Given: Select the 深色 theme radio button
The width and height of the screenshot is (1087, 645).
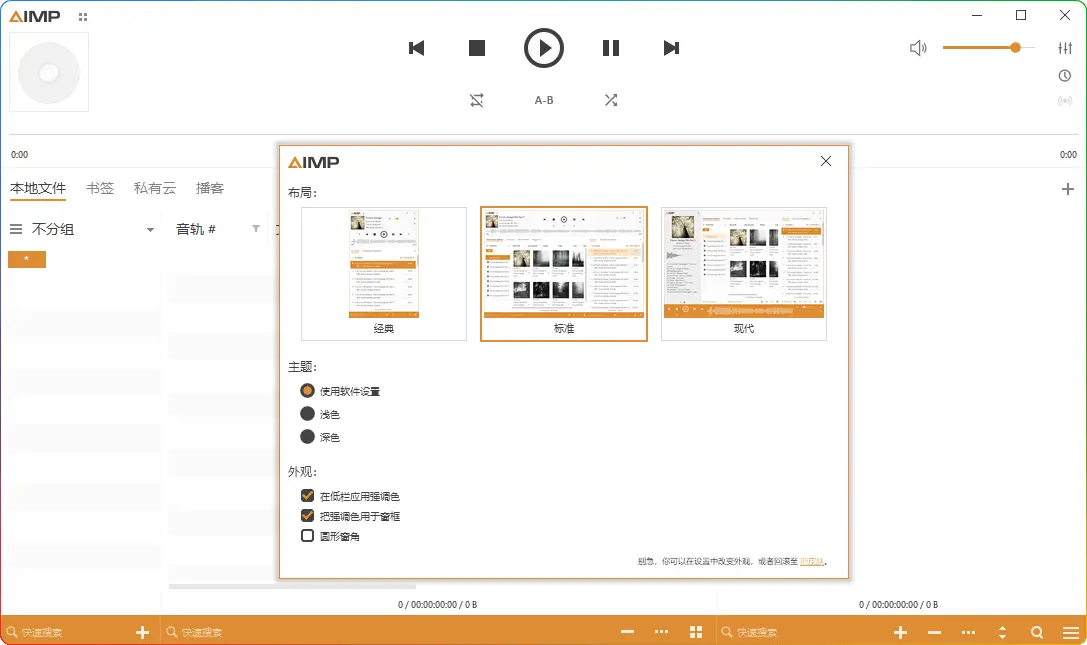Looking at the screenshot, I should [x=308, y=437].
